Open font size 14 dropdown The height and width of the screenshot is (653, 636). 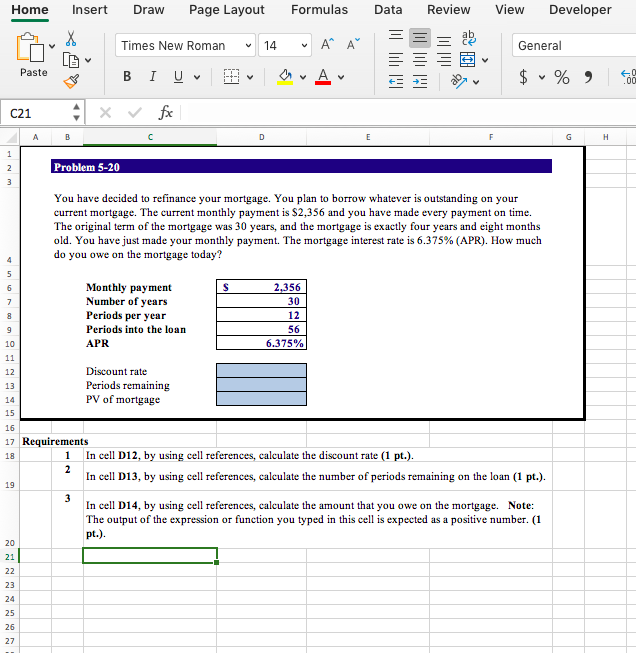304,45
